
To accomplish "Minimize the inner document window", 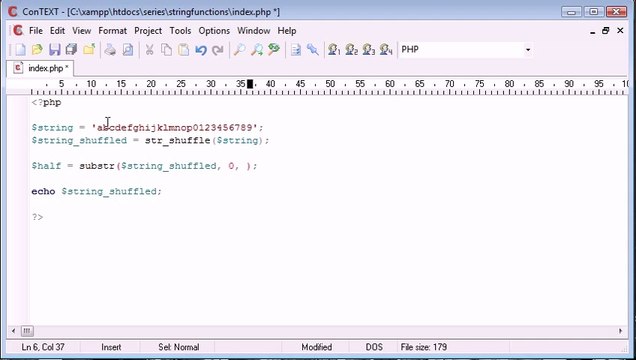I will tap(593, 31).
